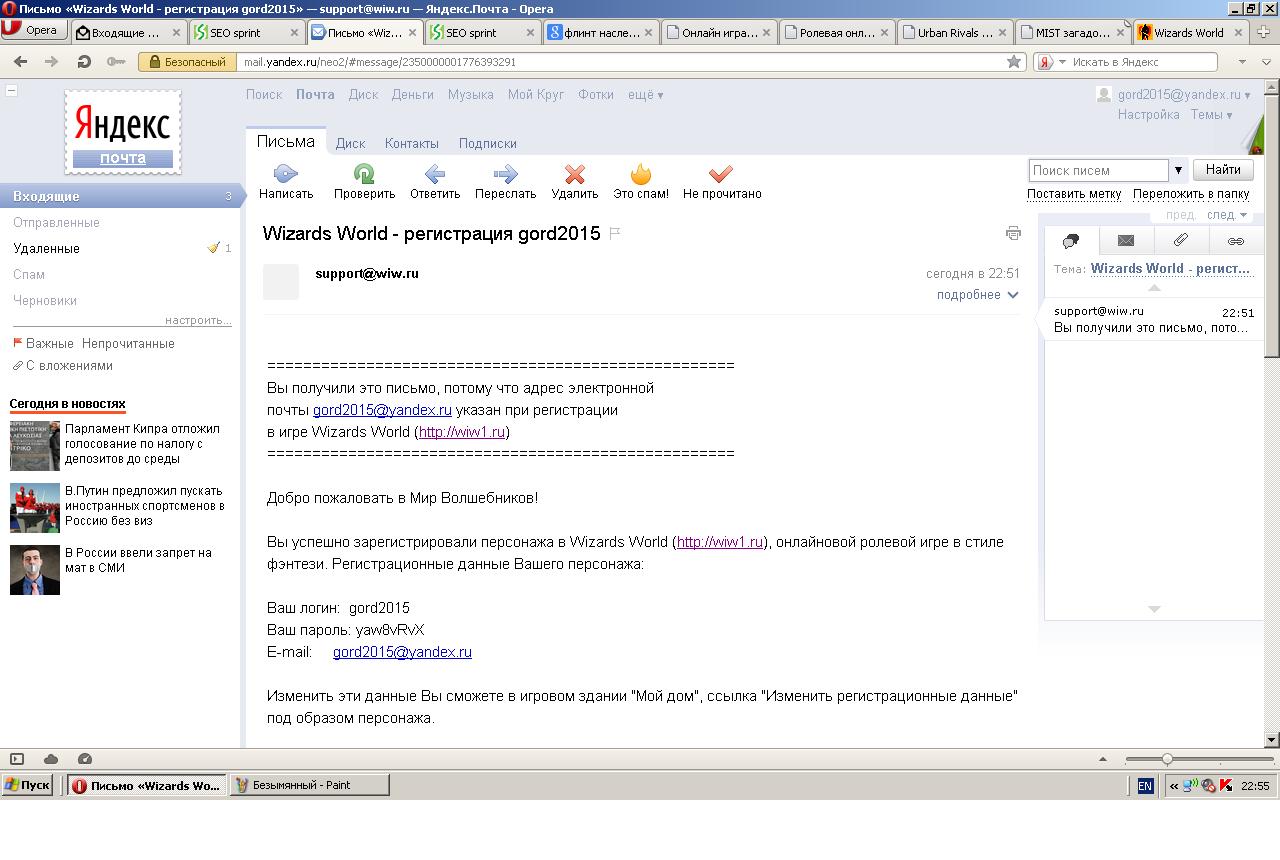Screen dimensions: 1280x860
Task: Show message details with подробнее
Action: [x=977, y=295]
